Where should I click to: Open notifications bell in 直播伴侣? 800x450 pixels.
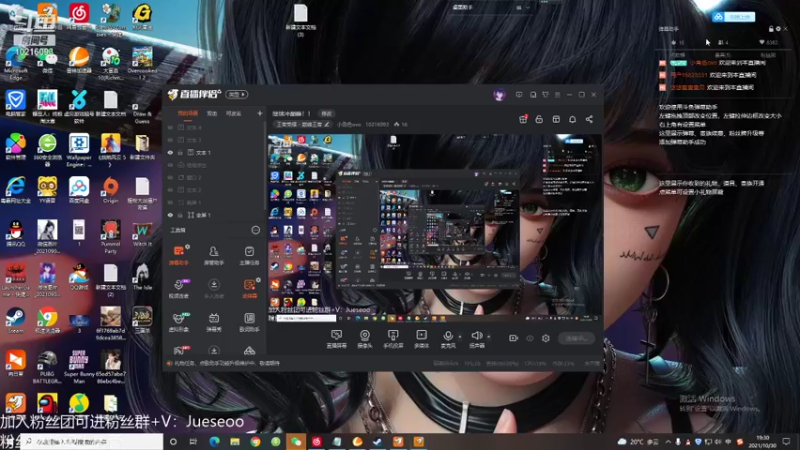572,119
